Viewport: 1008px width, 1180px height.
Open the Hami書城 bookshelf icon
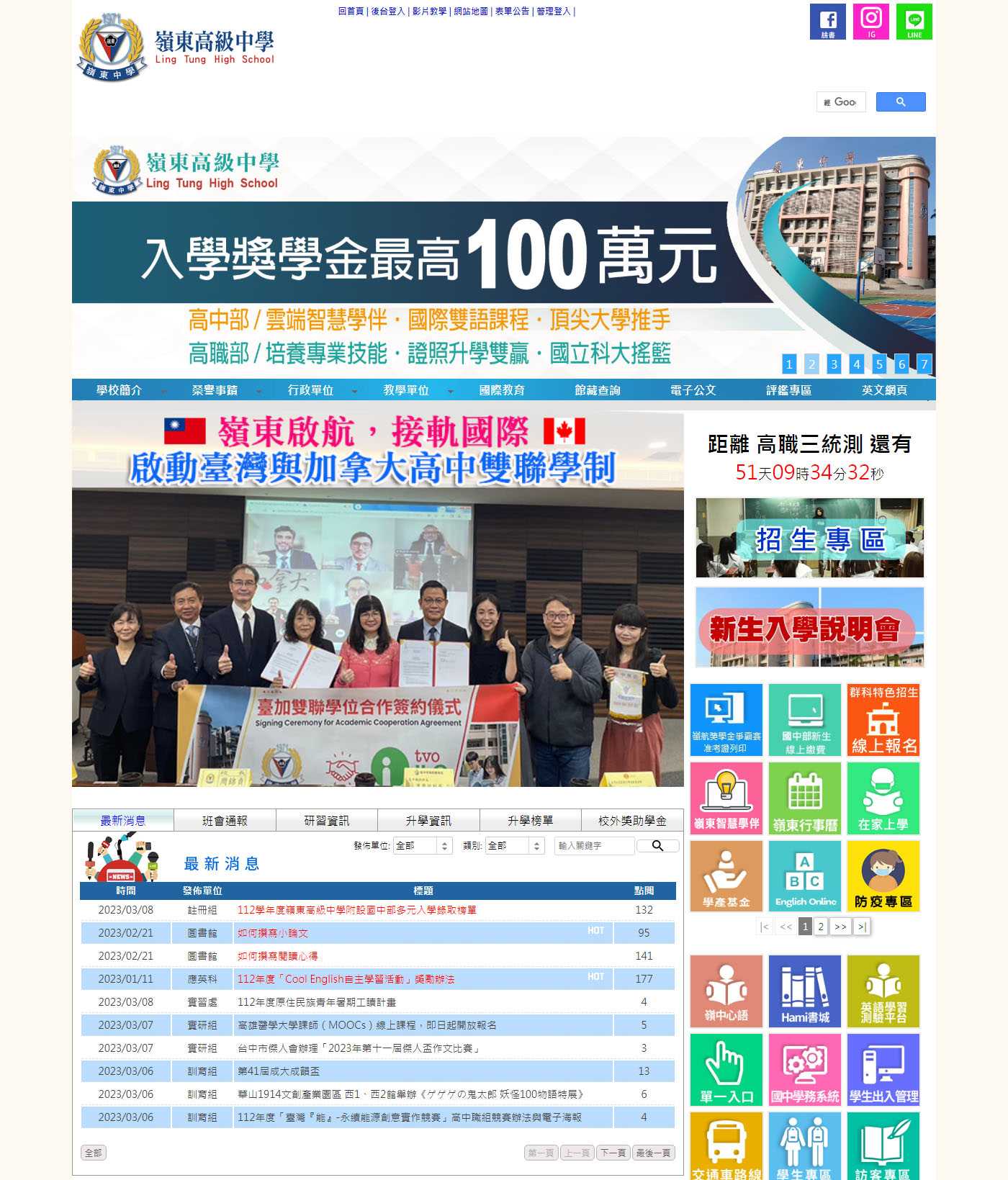(x=805, y=991)
